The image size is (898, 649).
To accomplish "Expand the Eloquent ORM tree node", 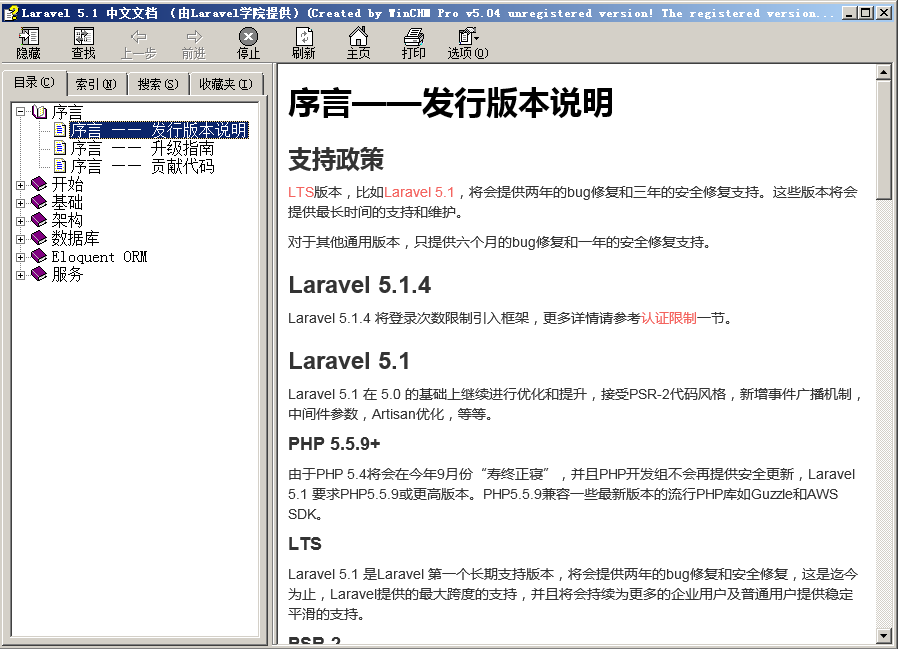I will click(x=21, y=257).
